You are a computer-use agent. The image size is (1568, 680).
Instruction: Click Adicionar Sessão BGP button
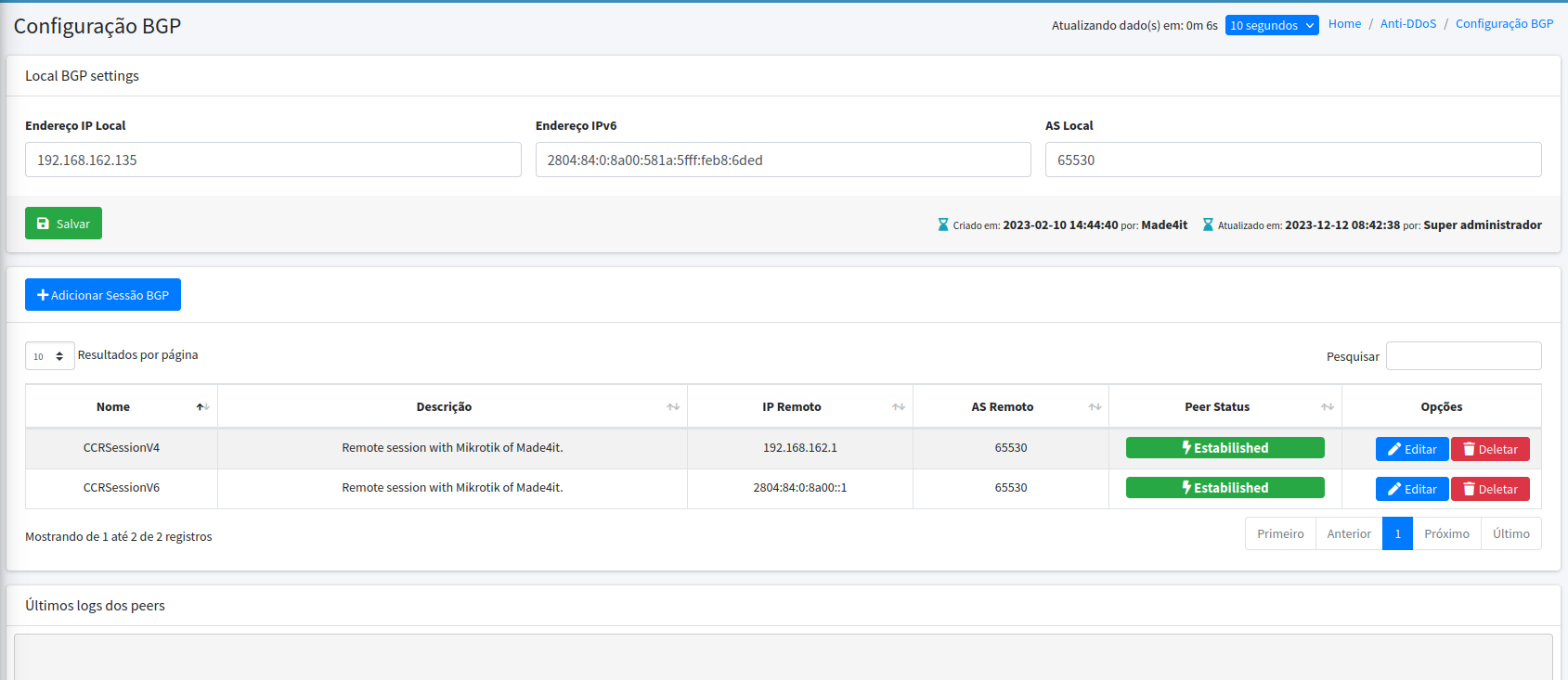pos(103,295)
